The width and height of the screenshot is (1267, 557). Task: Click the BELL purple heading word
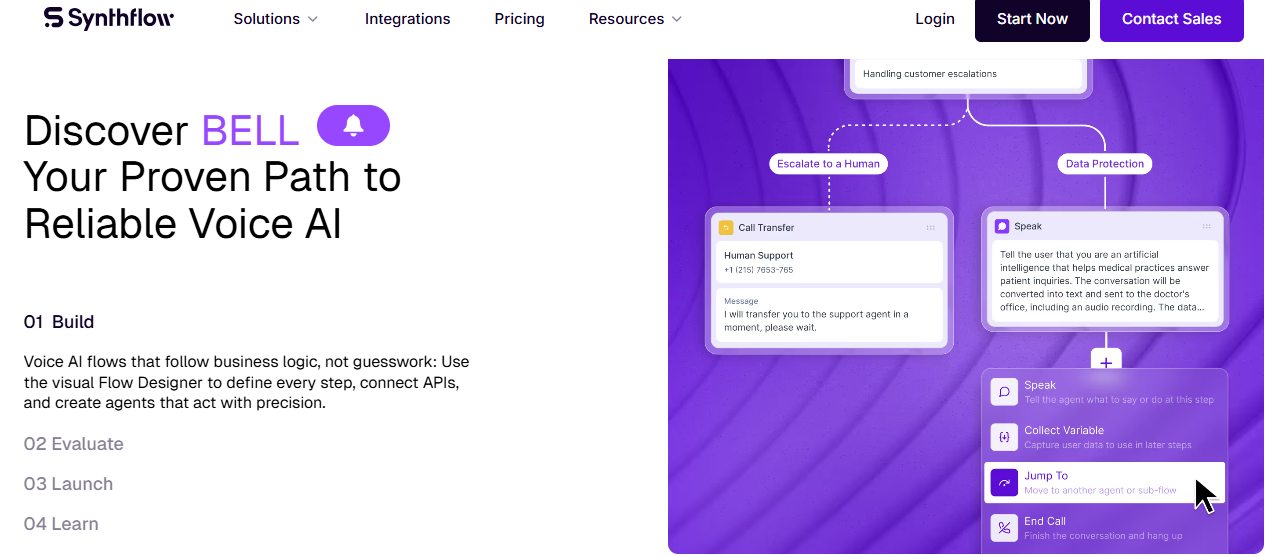(x=250, y=131)
